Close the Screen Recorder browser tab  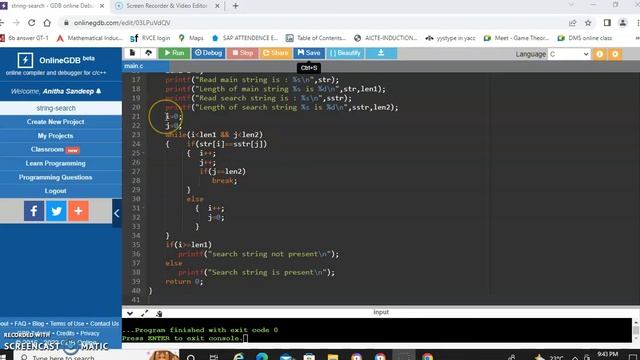click(x=217, y=6)
